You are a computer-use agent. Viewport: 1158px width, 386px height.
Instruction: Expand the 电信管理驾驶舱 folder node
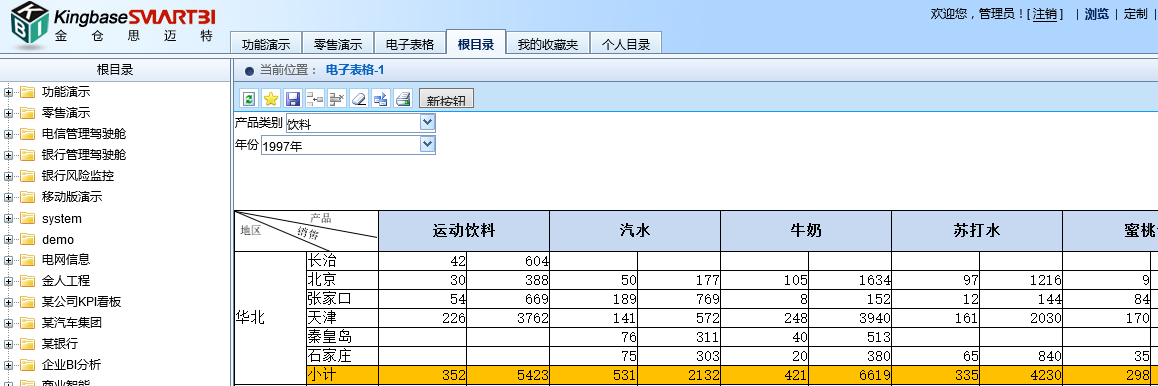9,134
